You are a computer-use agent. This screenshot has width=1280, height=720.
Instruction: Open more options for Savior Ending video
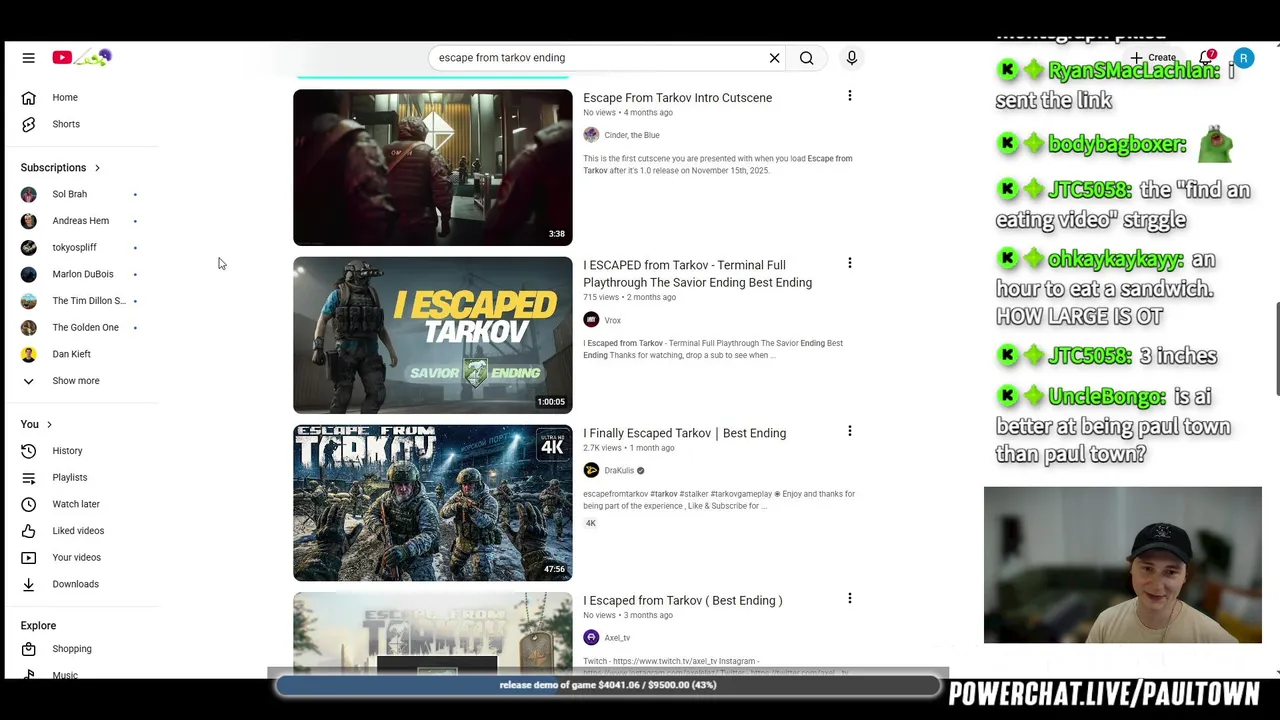coord(850,263)
